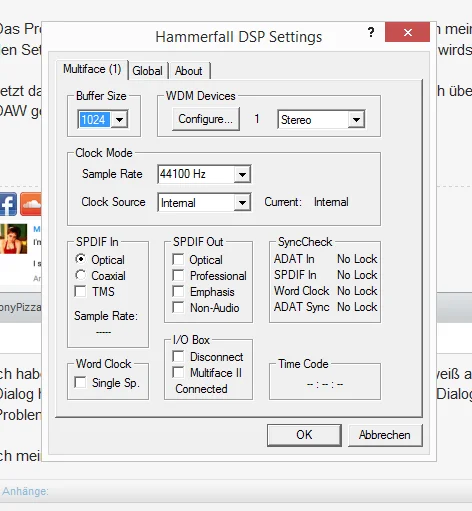Open the Sample Rate 44100 Hz dropdown
This screenshot has height=511, width=472.
point(242,174)
